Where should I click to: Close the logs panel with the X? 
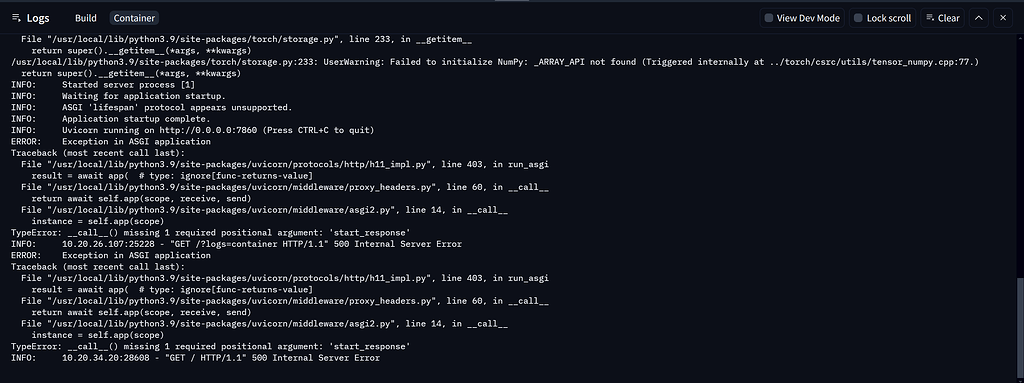point(1003,18)
